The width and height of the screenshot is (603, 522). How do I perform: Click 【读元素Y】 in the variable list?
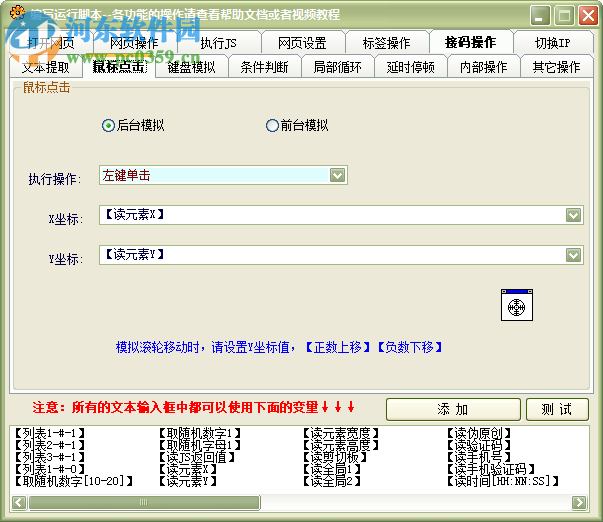tap(188, 481)
